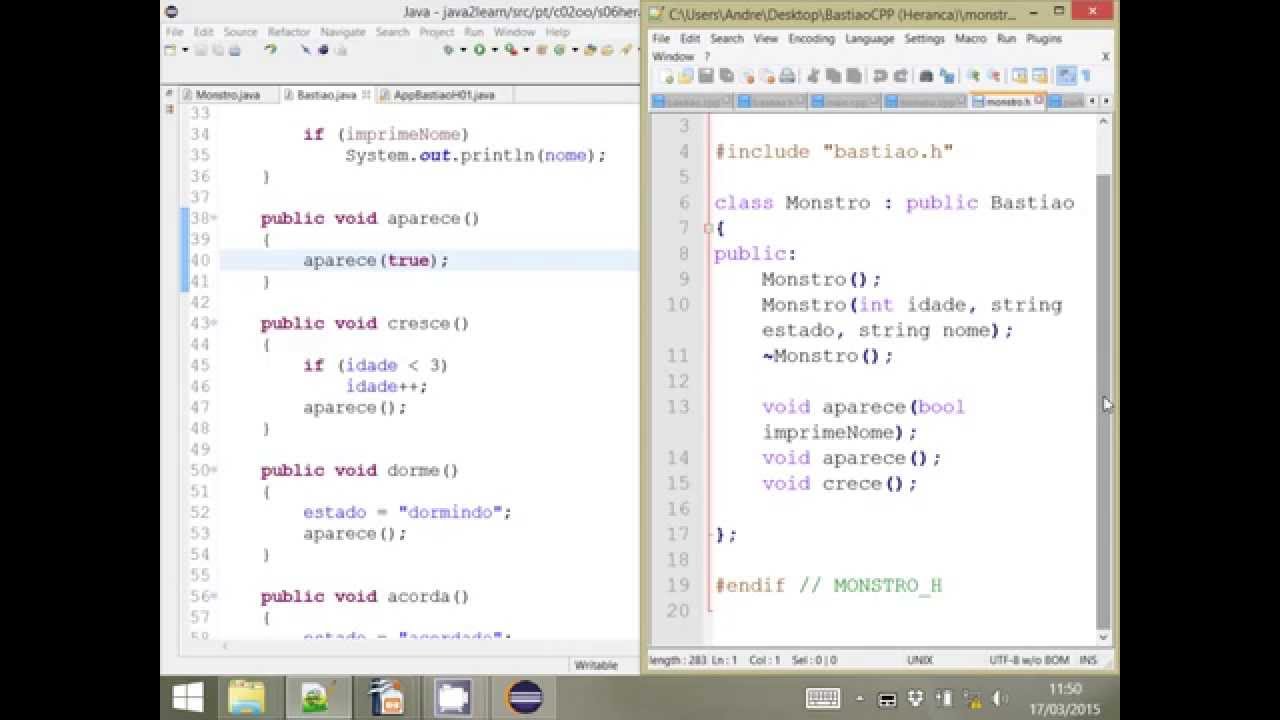This screenshot has width=1280, height=720.
Task: Click the Save All icon in Notepad++
Action: [726, 76]
